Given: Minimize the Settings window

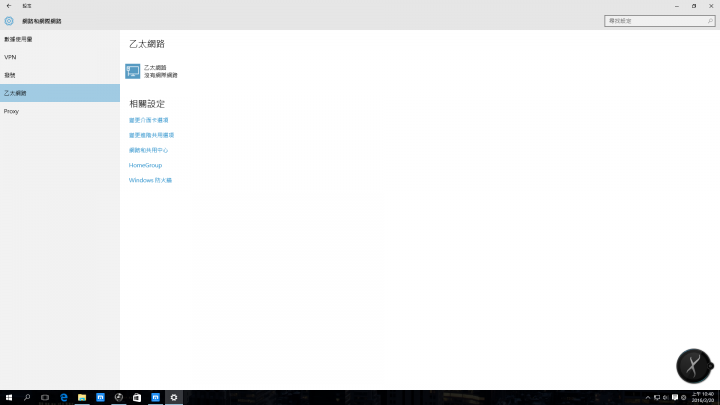Looking at the screenshot, I should [677, 6].
